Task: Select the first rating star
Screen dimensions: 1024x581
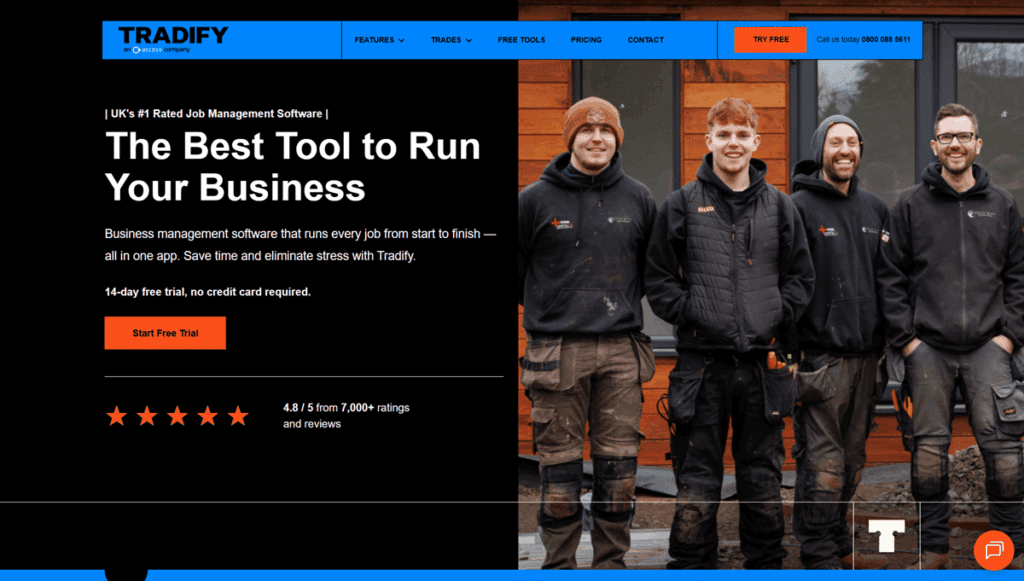Action: click(117, 415)
